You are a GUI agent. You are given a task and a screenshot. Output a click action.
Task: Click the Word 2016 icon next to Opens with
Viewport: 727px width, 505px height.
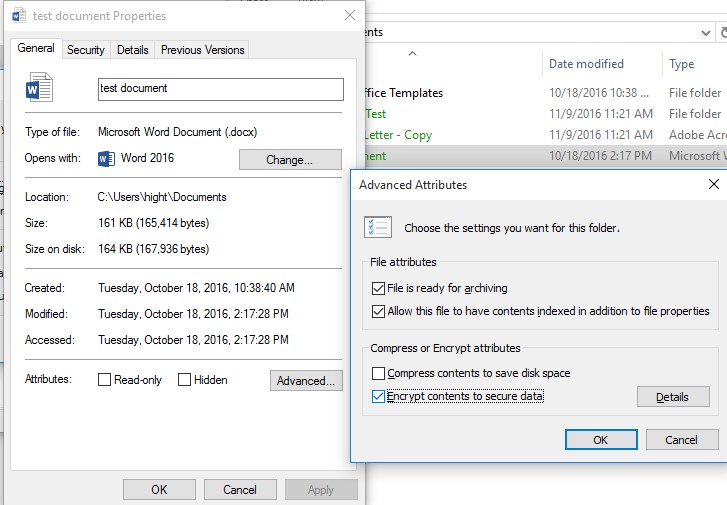click(x=106, y=159)
